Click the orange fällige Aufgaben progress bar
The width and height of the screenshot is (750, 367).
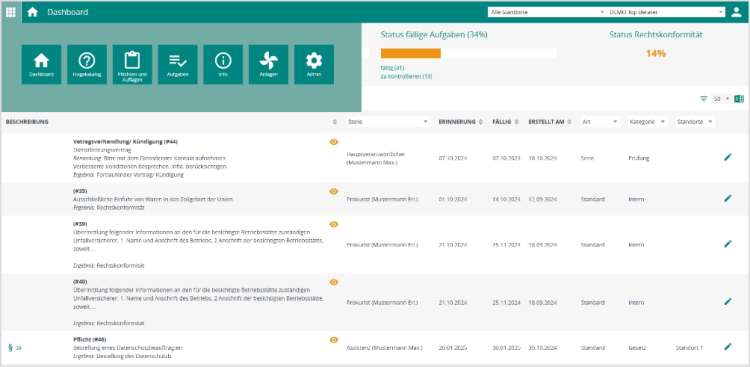tap(410, 54)
